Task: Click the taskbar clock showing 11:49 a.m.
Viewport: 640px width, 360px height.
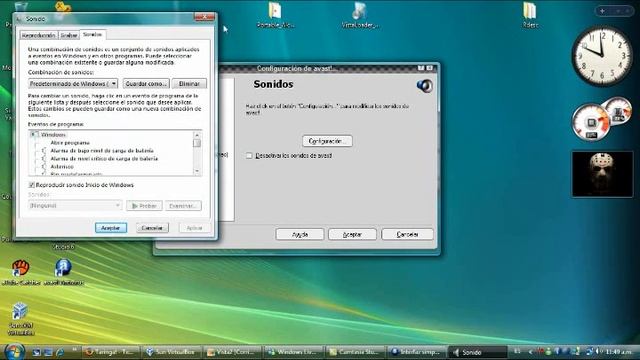Action: tap(619, 351)
